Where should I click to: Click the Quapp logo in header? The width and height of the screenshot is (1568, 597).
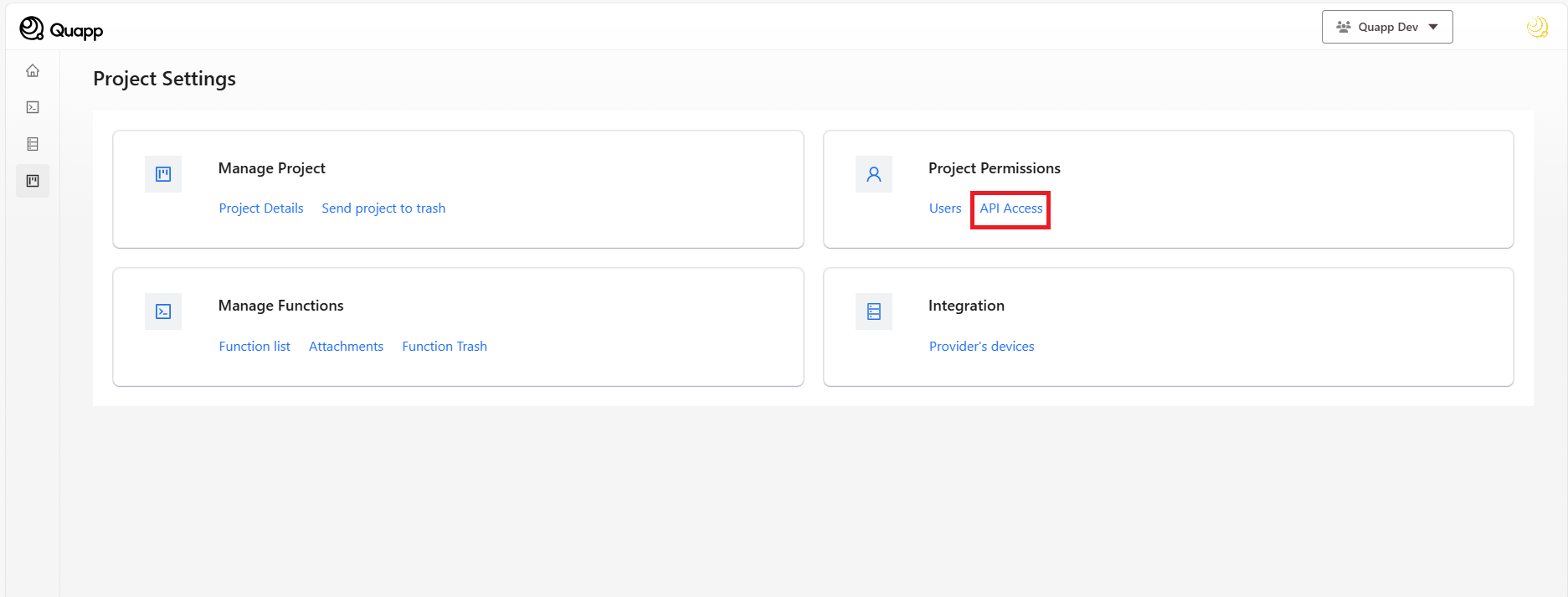point(61,29)
